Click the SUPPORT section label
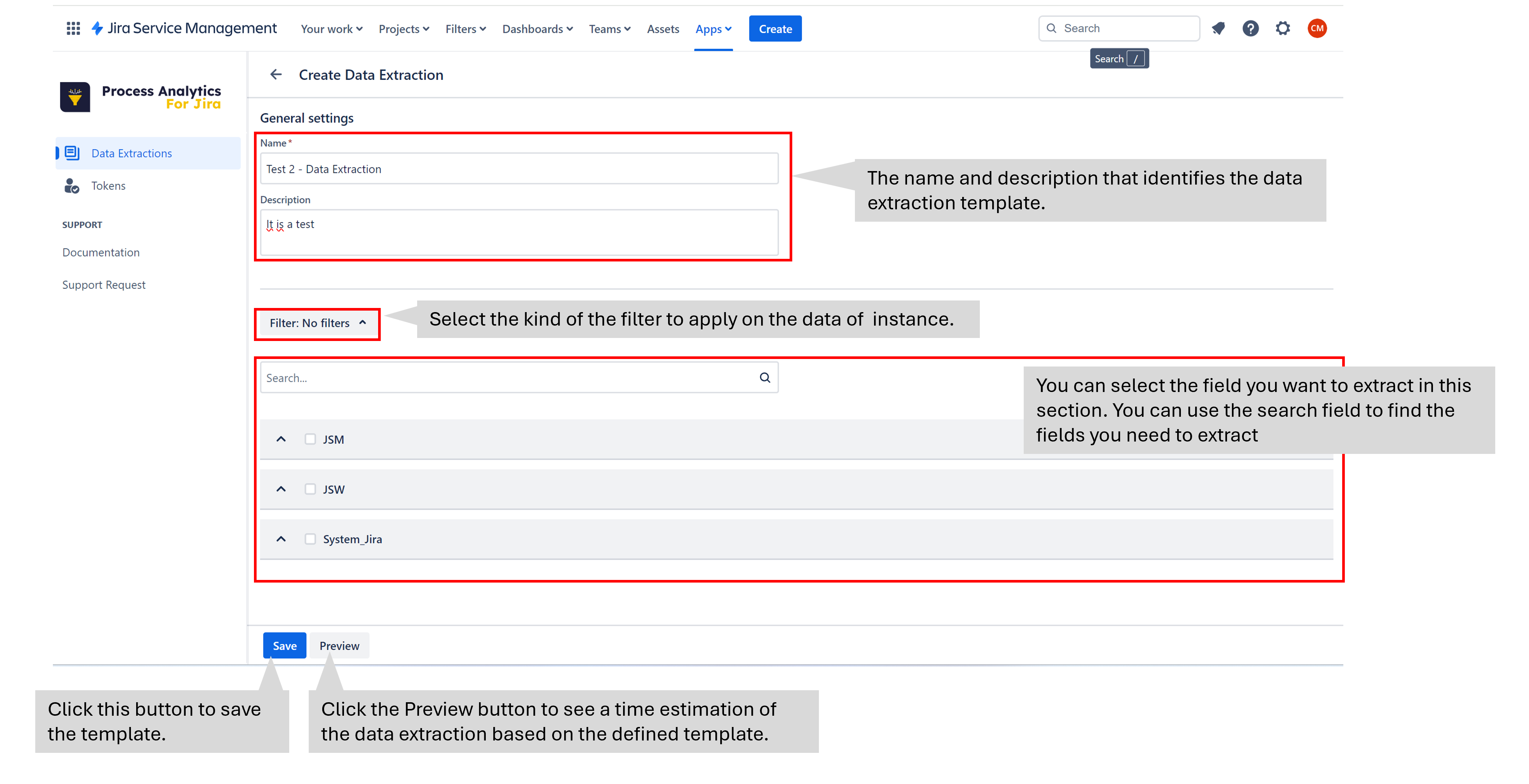 [x=82, y=225]
